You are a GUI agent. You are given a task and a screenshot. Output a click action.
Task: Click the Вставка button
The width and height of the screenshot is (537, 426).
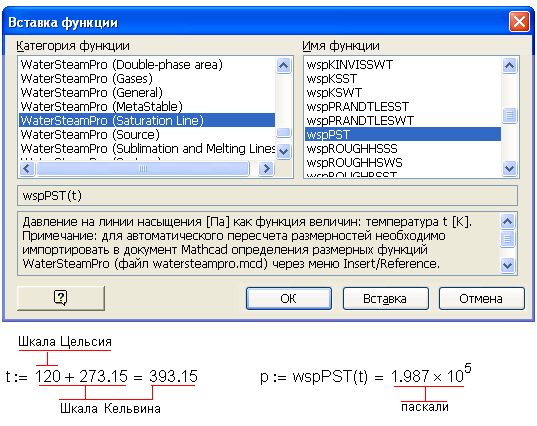click(x=385, y=299)
